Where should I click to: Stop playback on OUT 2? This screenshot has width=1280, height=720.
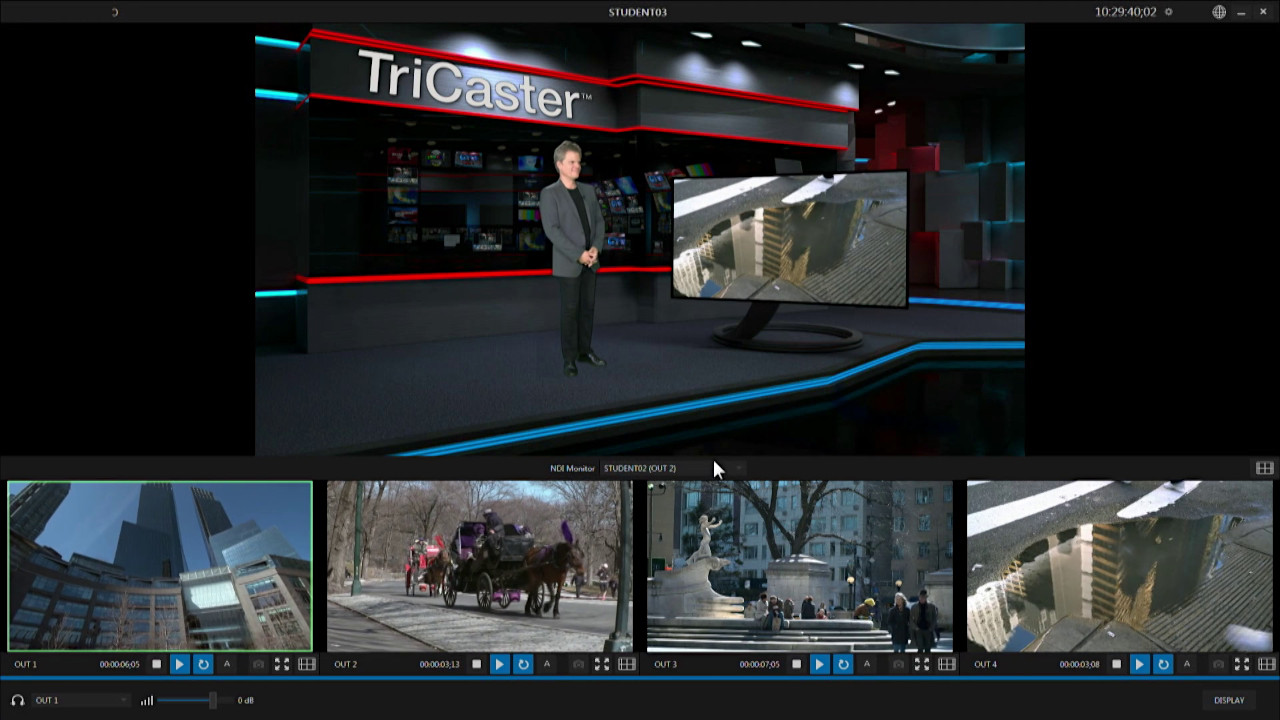point(476,664)
